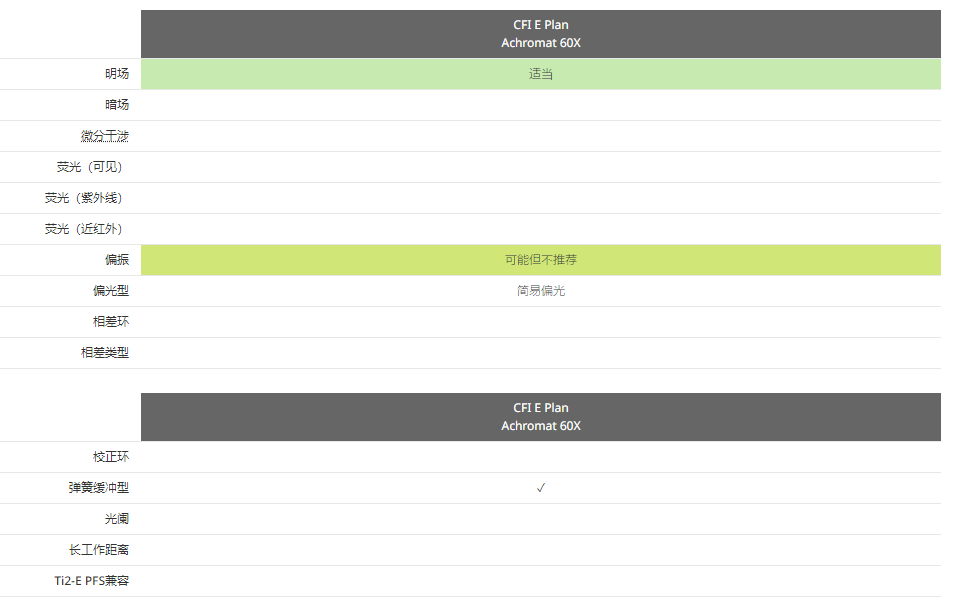
Task: Click the yellow-green 可能但不推荐 cell
Action: [x=541, y=260]
